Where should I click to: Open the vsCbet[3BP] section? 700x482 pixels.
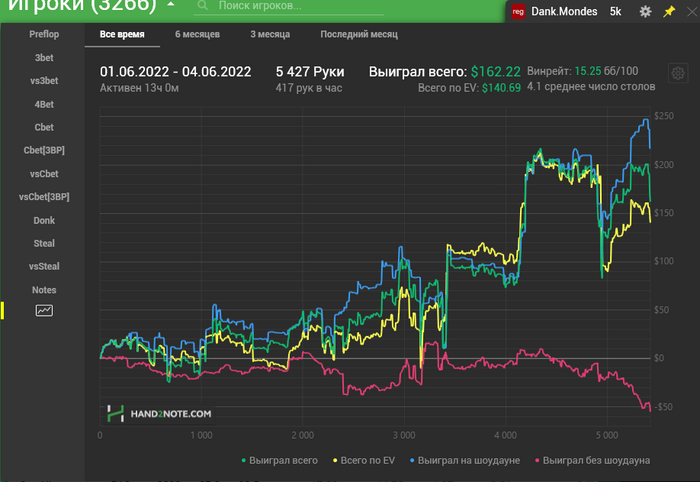tap(44, 197)
